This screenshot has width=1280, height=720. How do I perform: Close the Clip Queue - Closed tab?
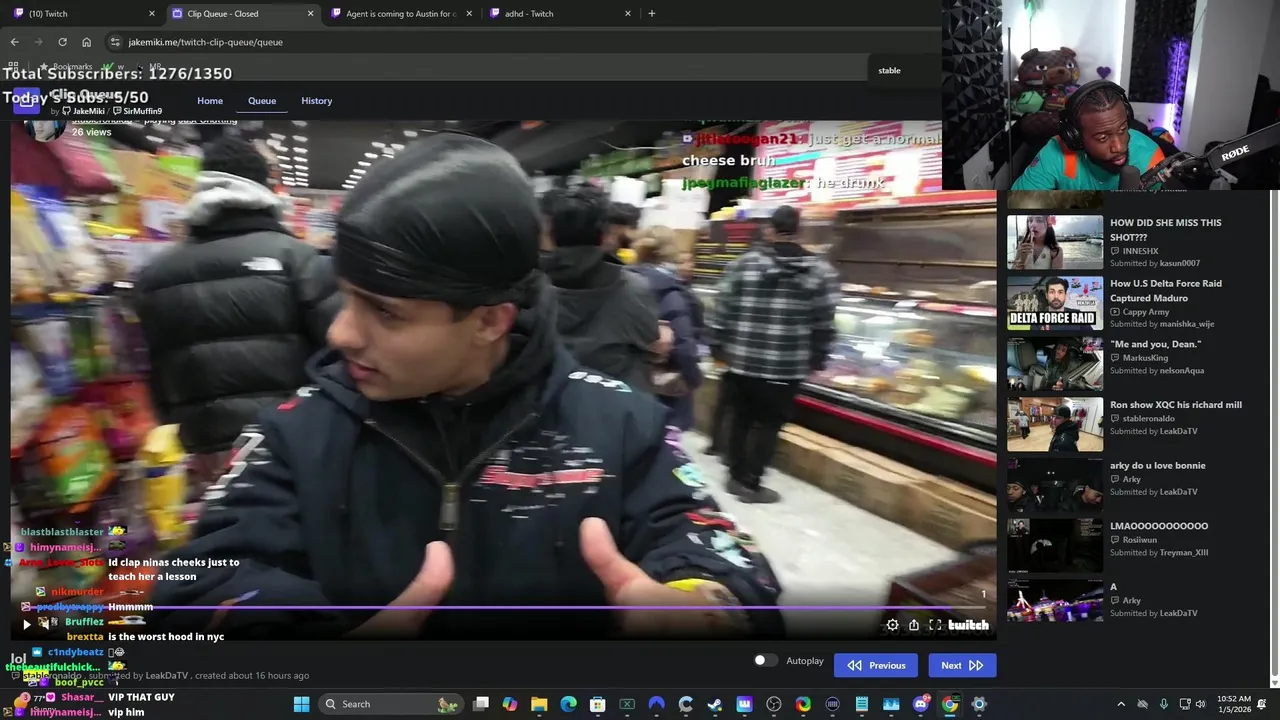click(310, 13)
